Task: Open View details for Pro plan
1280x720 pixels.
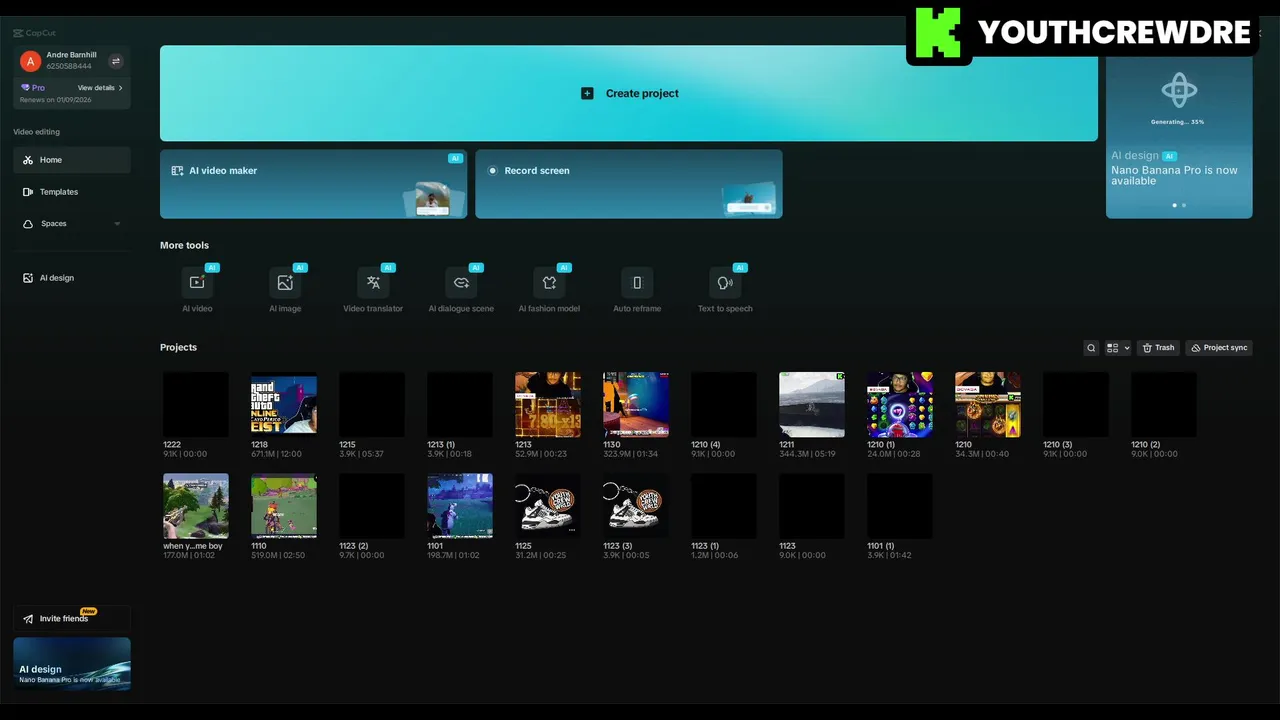Action: (100, 88)
